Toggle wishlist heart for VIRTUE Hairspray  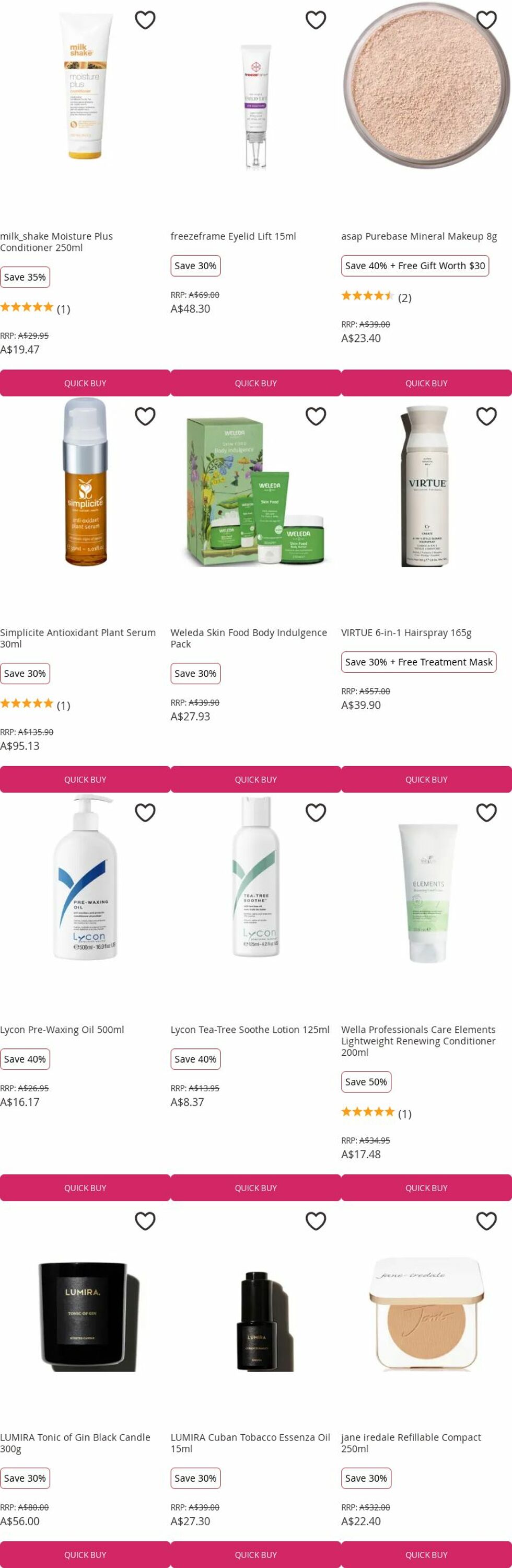coord(486,417)
